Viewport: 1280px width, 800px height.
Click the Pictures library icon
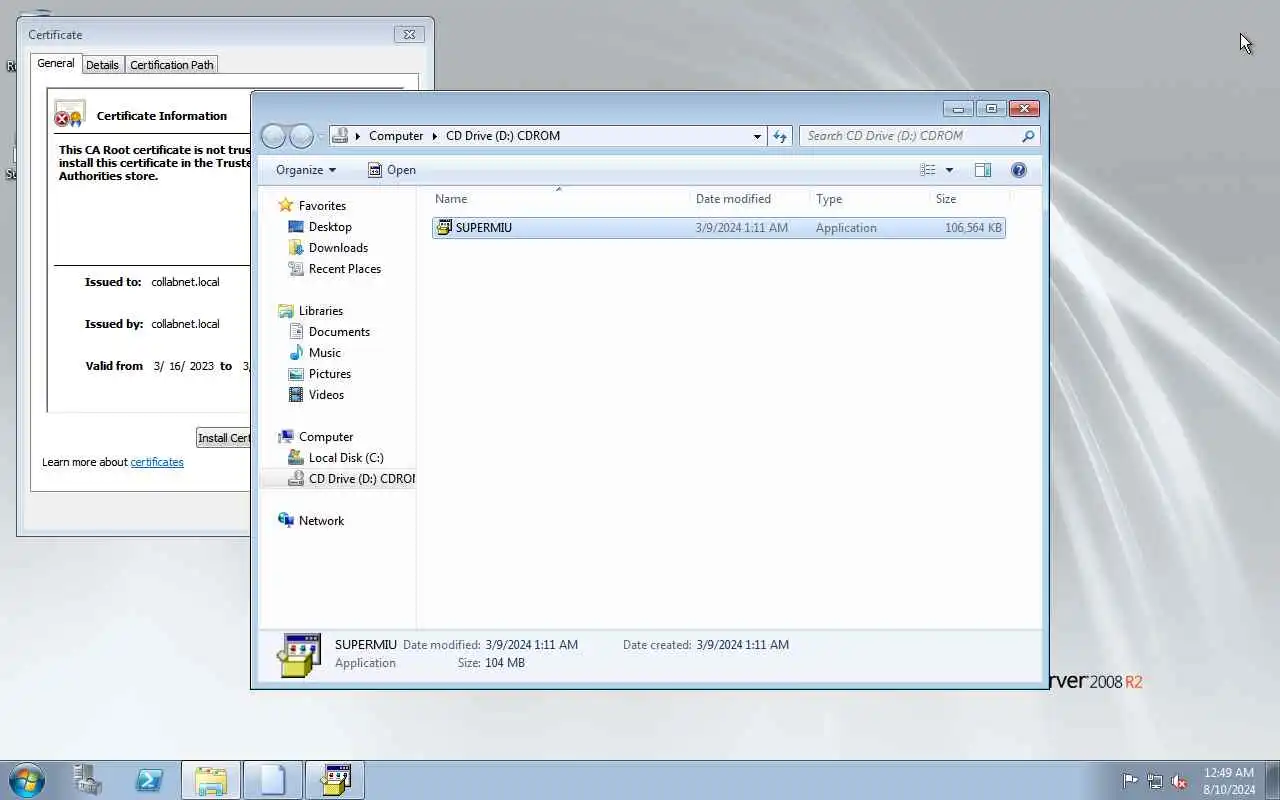(x=296, y=374)
